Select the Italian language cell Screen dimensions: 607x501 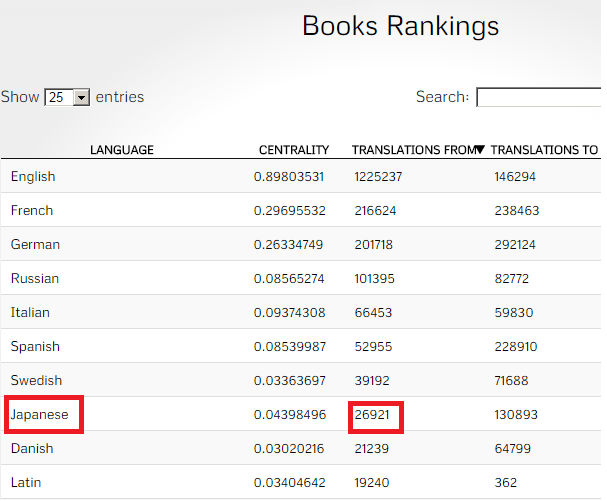[30, 313]
